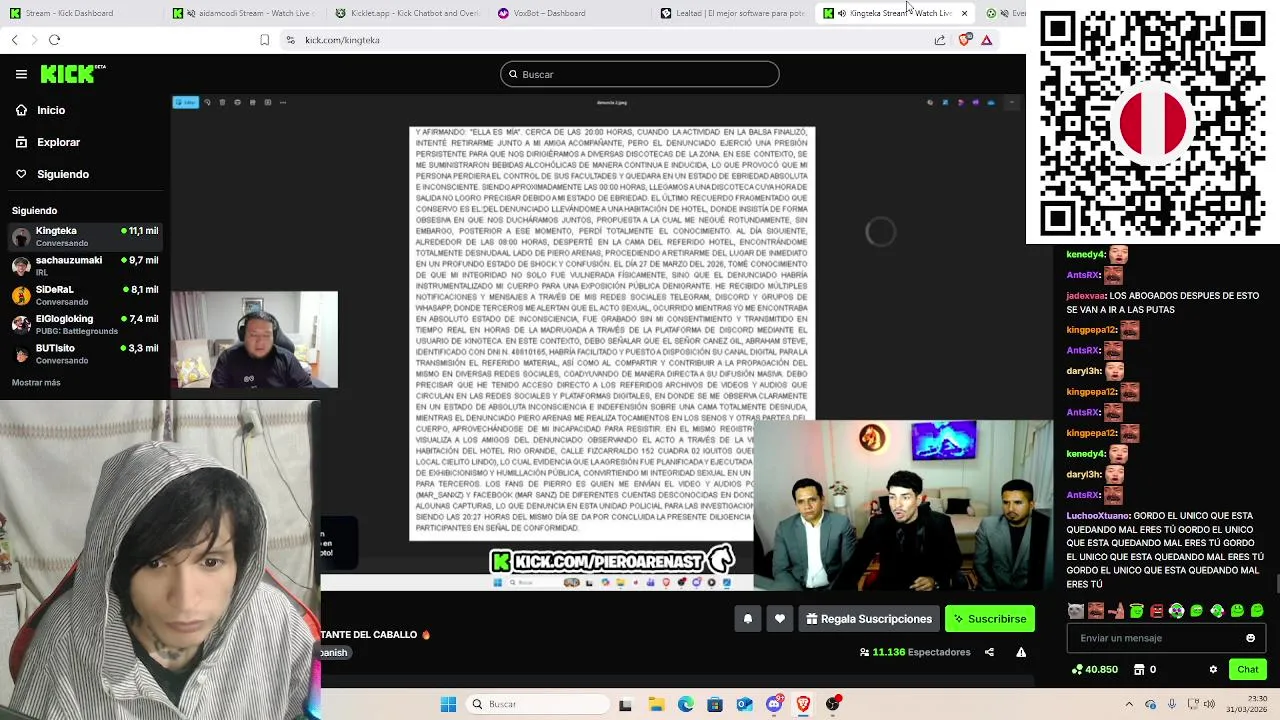Share the page from the address bar
Image resolution: width=1280 pixels, height=720 pixels.
(940, 40)
